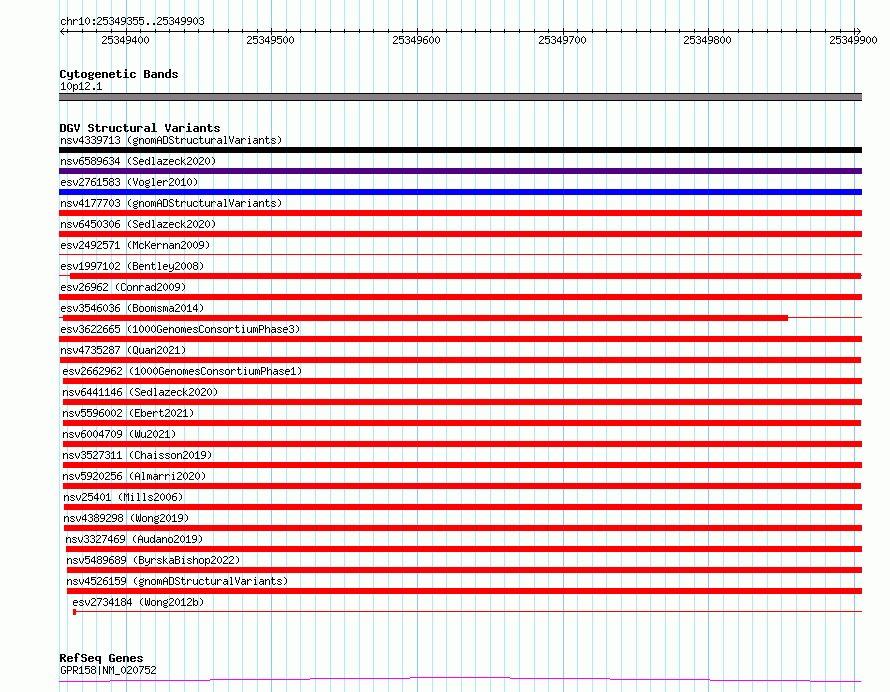The width and height of the screenshot is (890, 692).
Task: Select nsv4735287 (Quan2021) label
Action: click(x=123, y=350)
